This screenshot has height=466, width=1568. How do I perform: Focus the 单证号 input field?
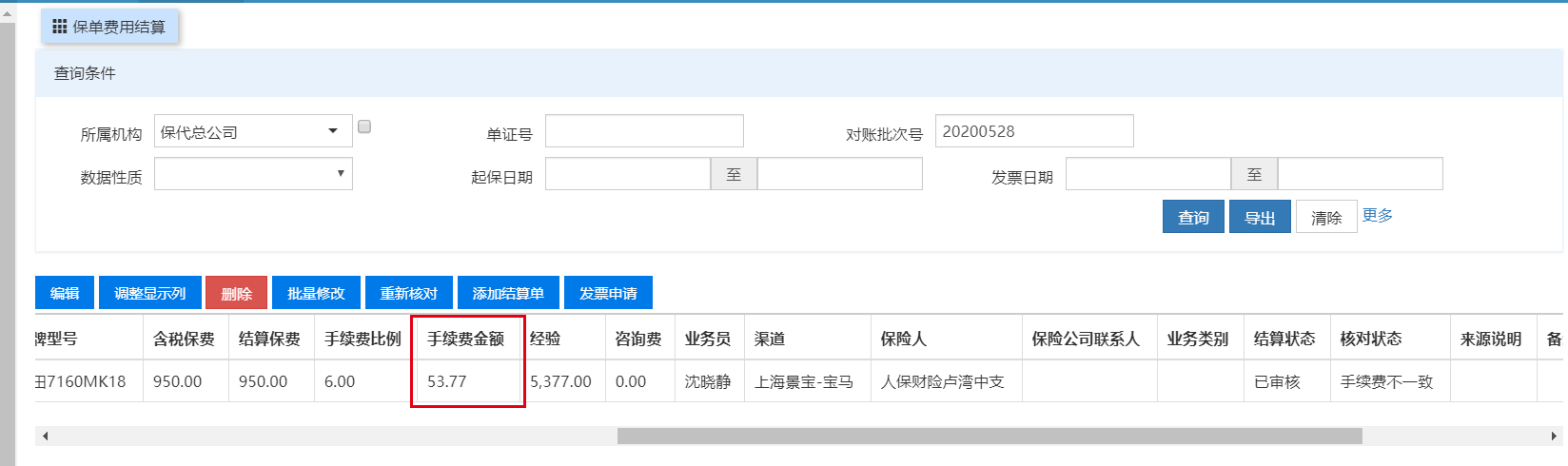coord(644,131)
